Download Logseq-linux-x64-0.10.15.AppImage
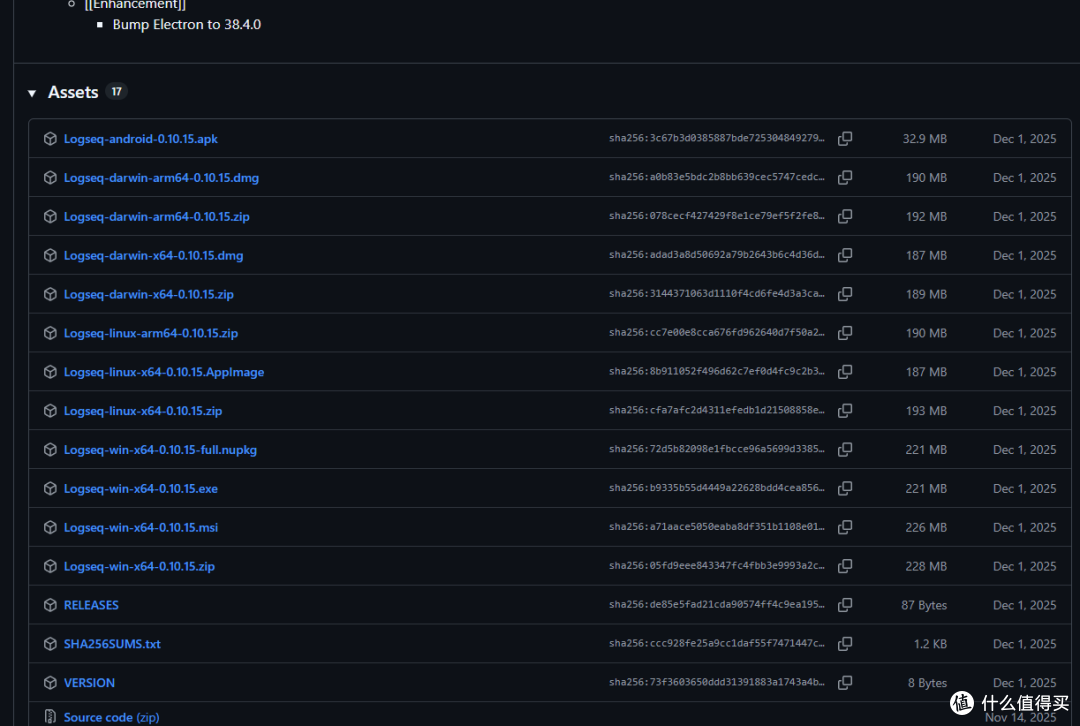1080x726 pixels. [x=164, y=372]
